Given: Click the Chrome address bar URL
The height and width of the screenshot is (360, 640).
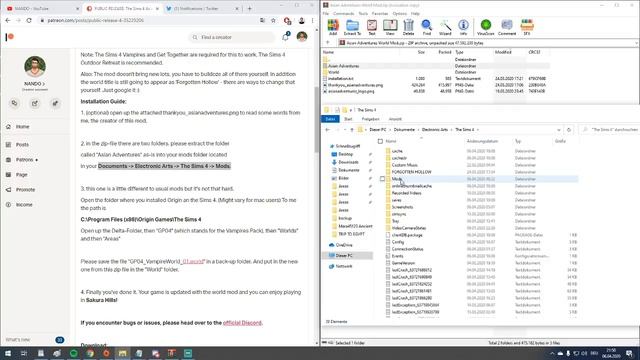Looking at the screenshot, I should pos(96,20).
